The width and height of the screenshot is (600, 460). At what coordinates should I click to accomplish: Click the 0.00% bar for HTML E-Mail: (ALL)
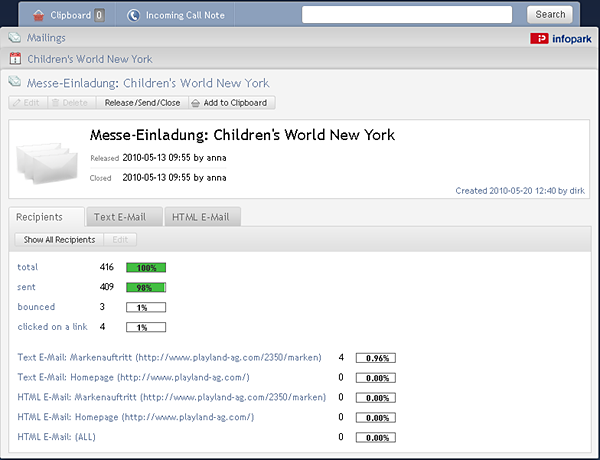pos(376,437)
